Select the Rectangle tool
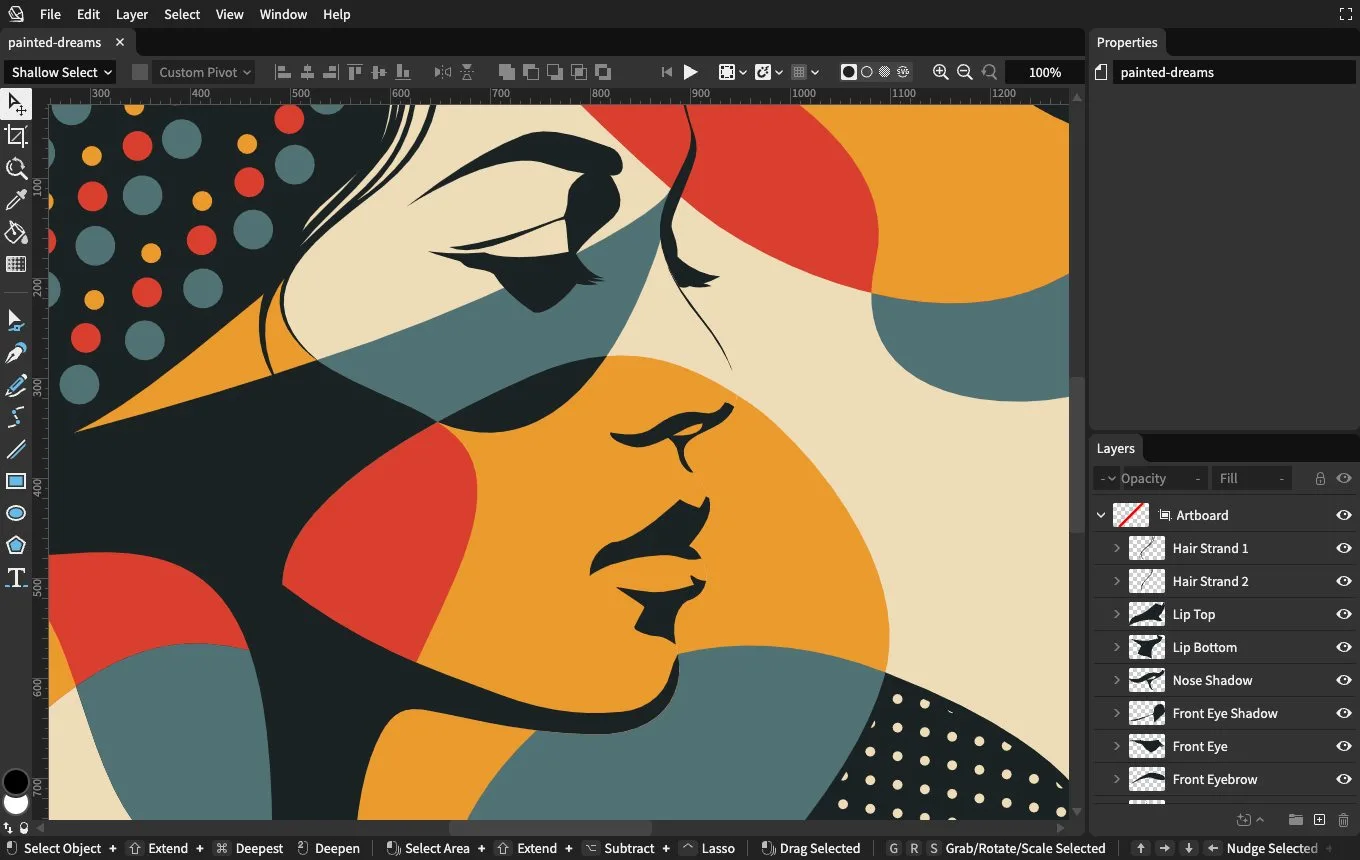The height and width of the screenshot is (860, 1360). tap(16, 481)
